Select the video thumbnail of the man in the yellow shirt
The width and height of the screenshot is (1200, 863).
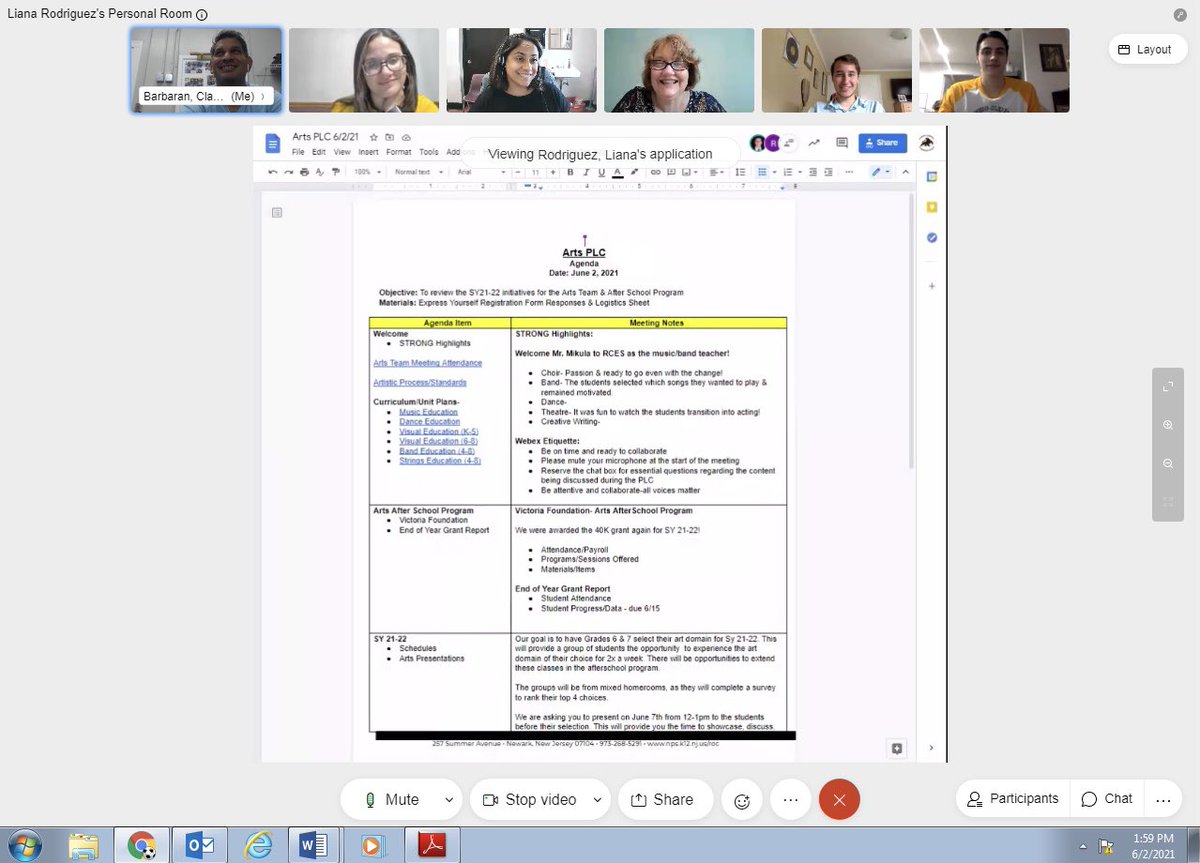(994, 69)
